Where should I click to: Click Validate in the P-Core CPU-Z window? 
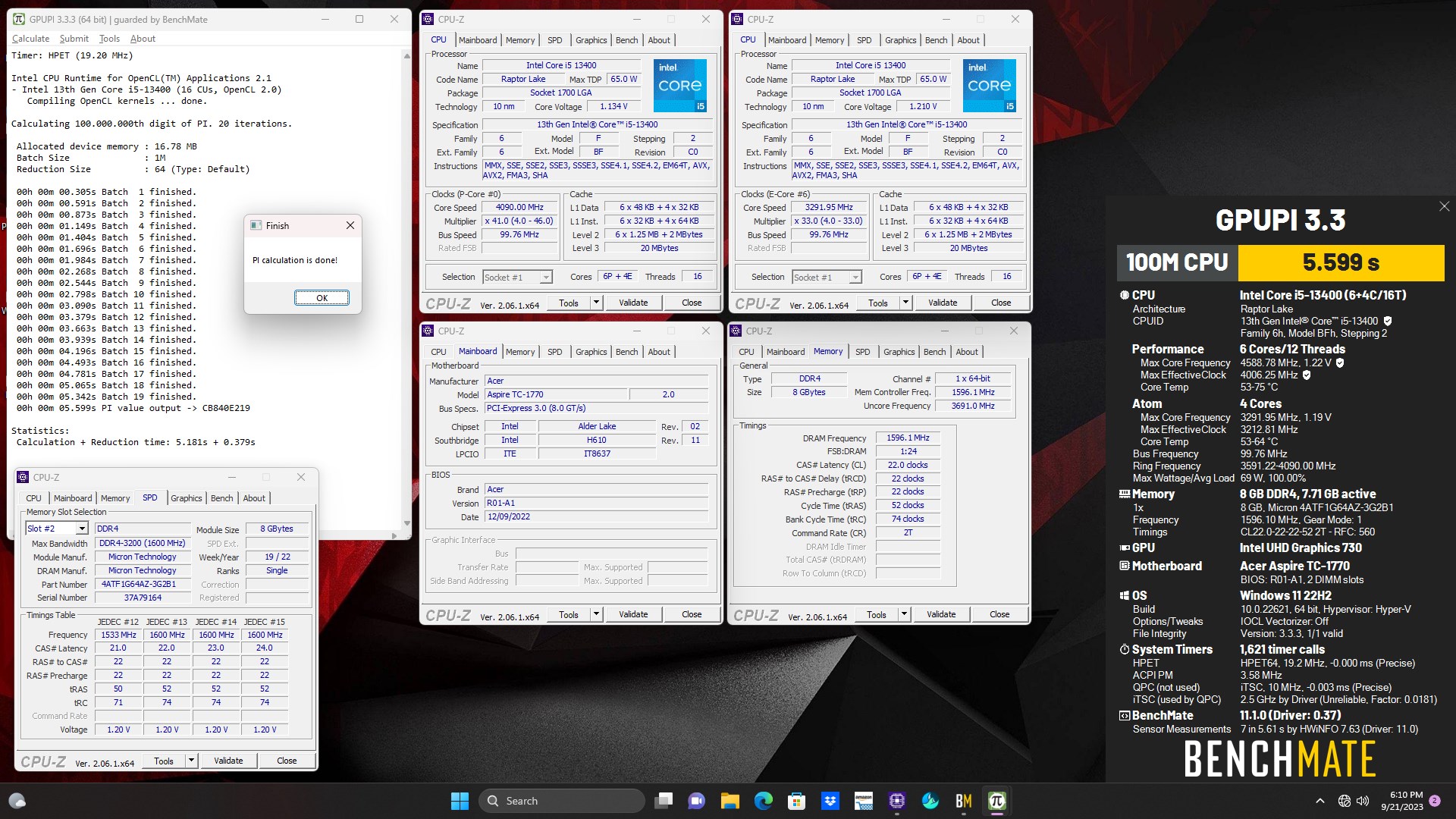tap(633, 303)
